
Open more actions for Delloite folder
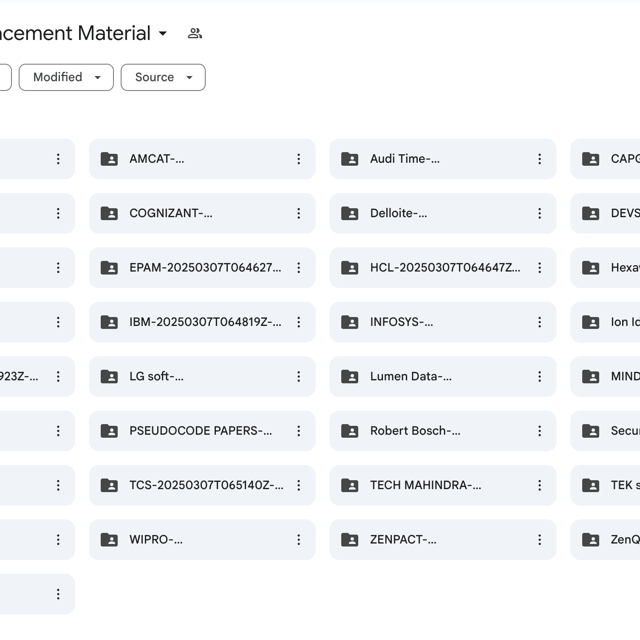pos(540,213)
